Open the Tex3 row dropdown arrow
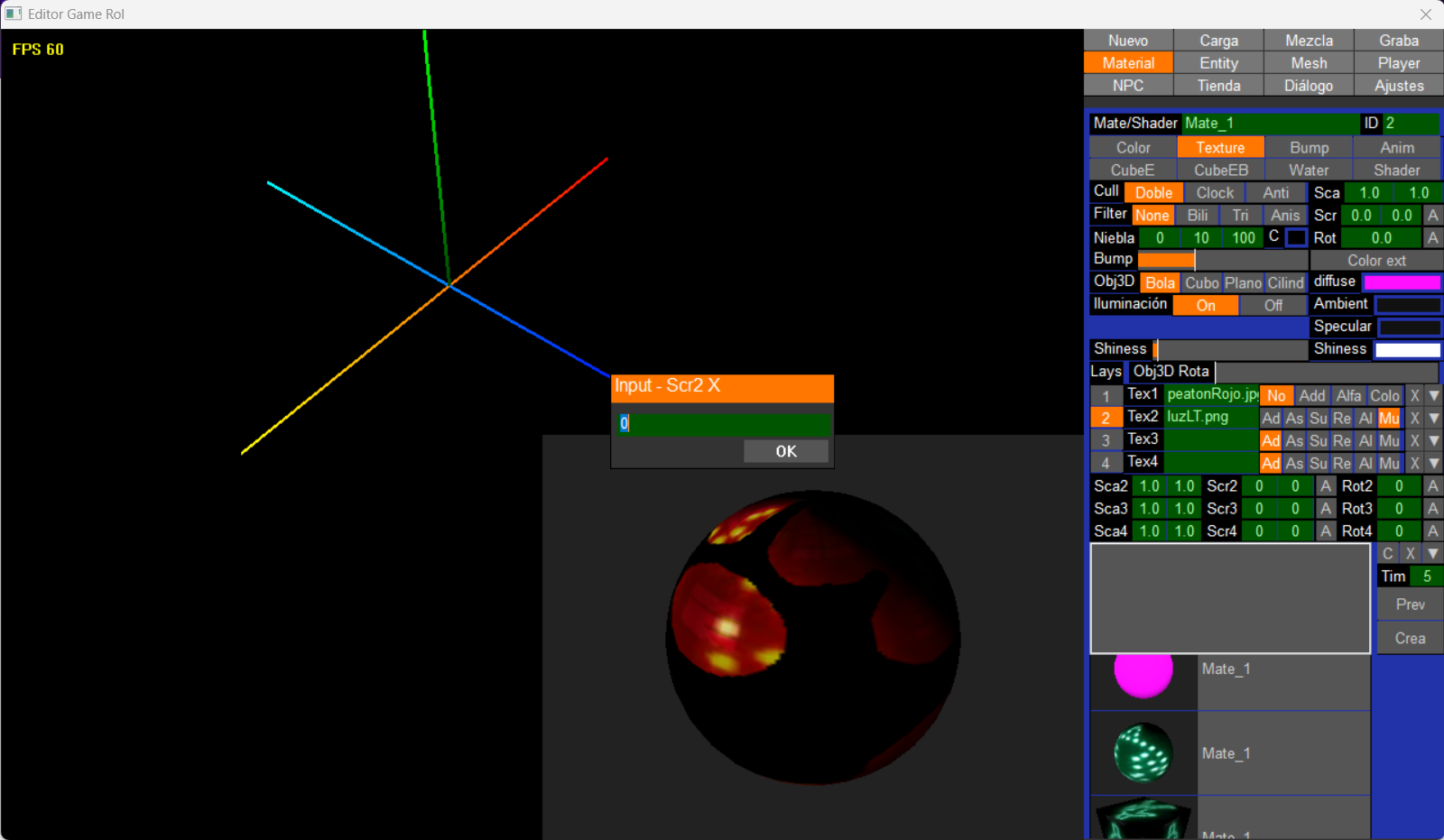 pos(1433,441)
